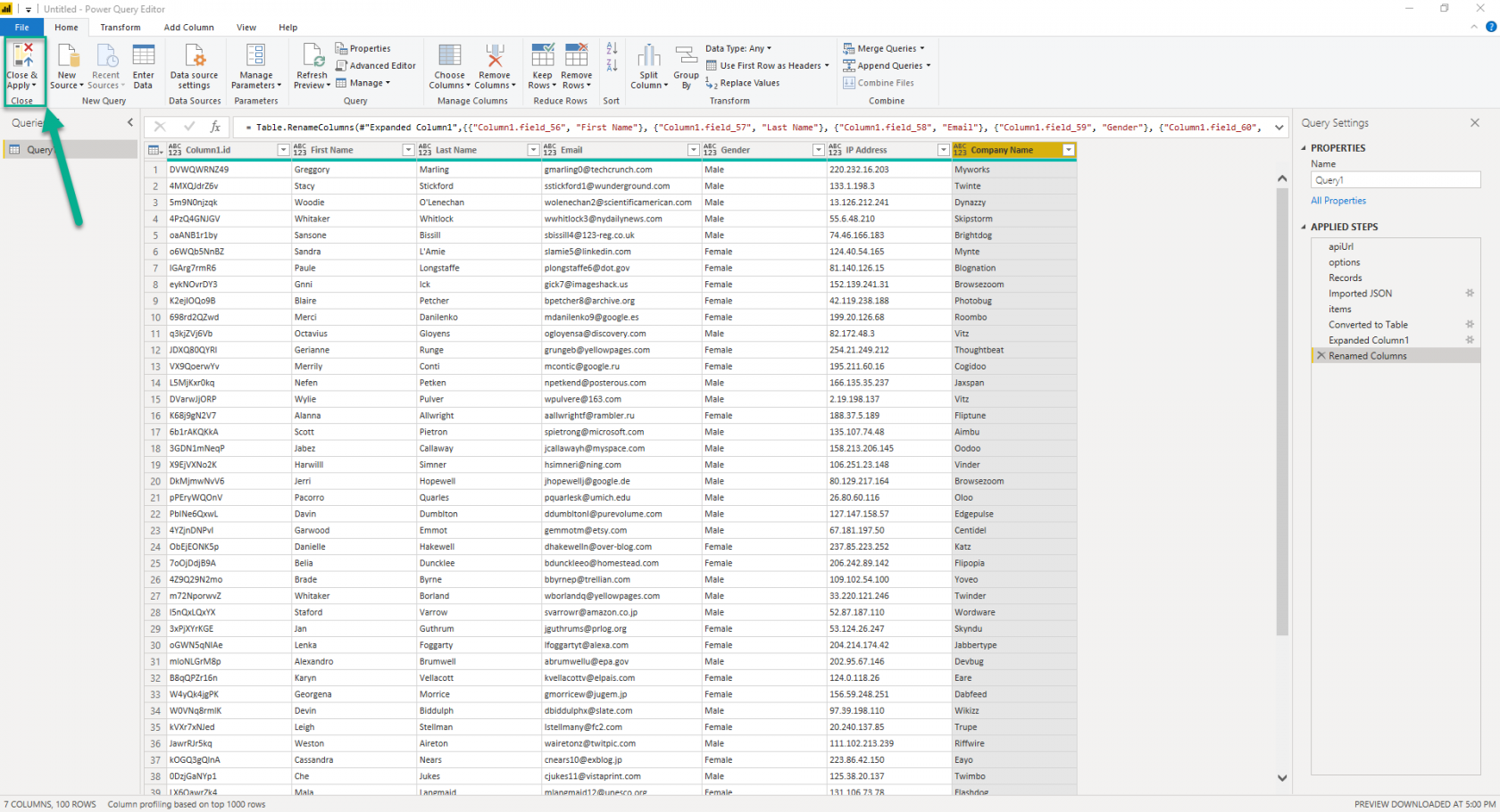Click the Group By icon

pyautogui.click(x=686, y=55)
